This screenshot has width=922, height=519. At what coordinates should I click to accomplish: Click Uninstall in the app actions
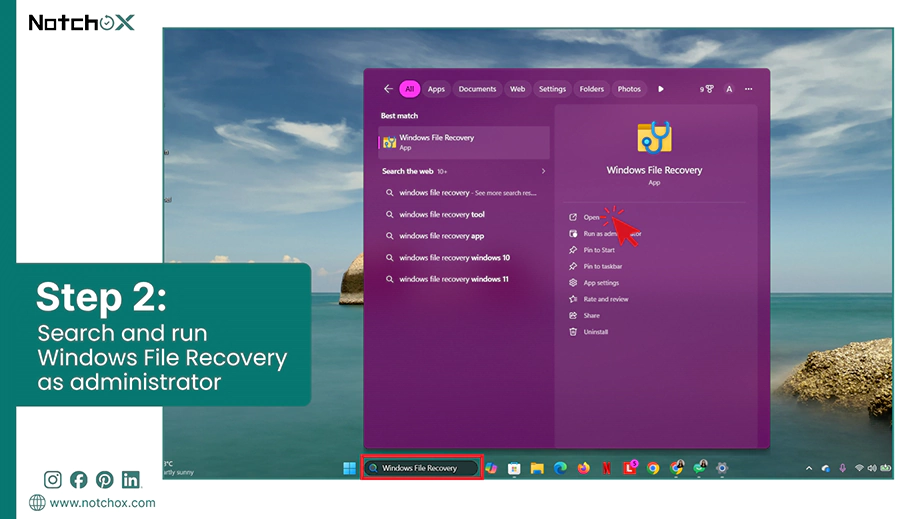[596, 332]
